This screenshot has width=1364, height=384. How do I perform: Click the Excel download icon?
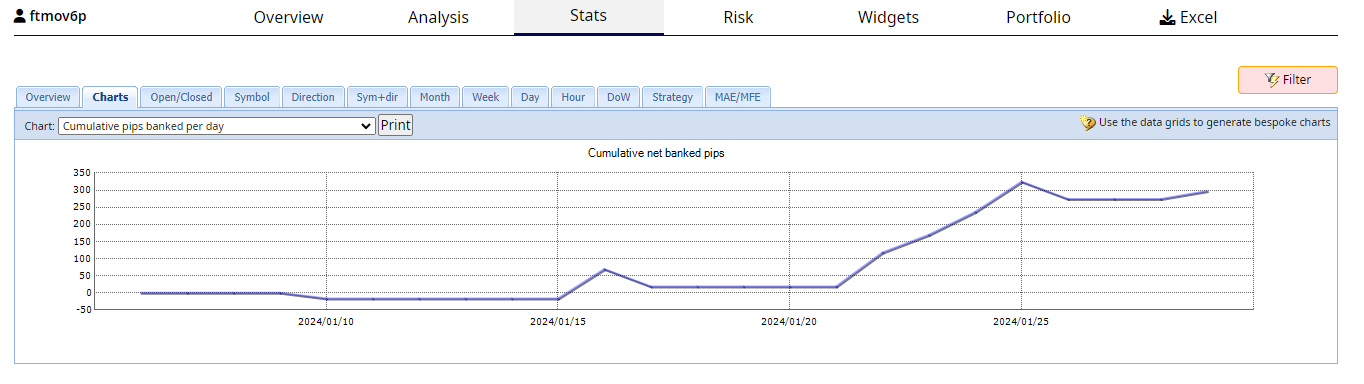[1167, 17]
